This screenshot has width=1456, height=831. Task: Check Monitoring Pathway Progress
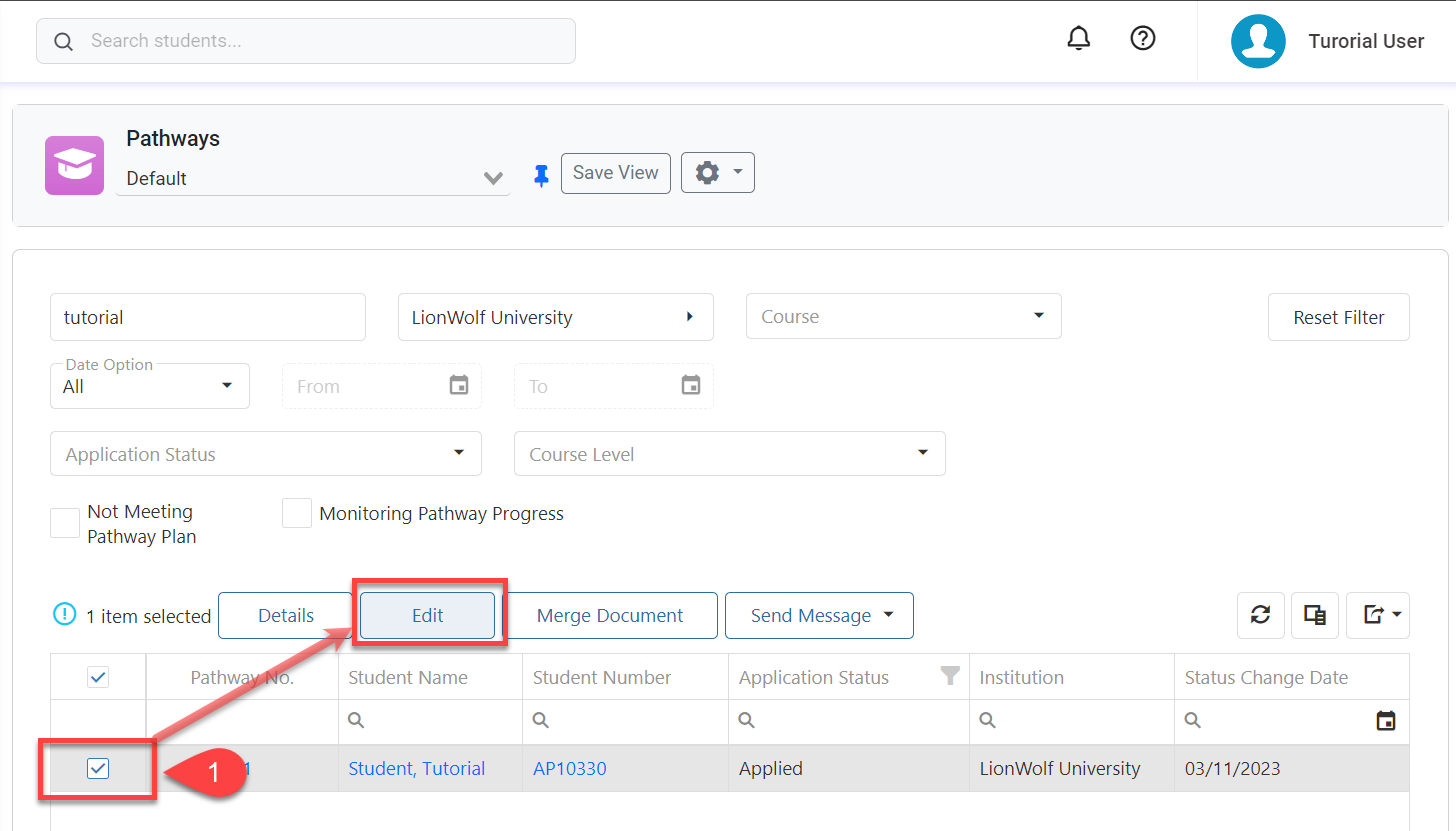(297, 514)
